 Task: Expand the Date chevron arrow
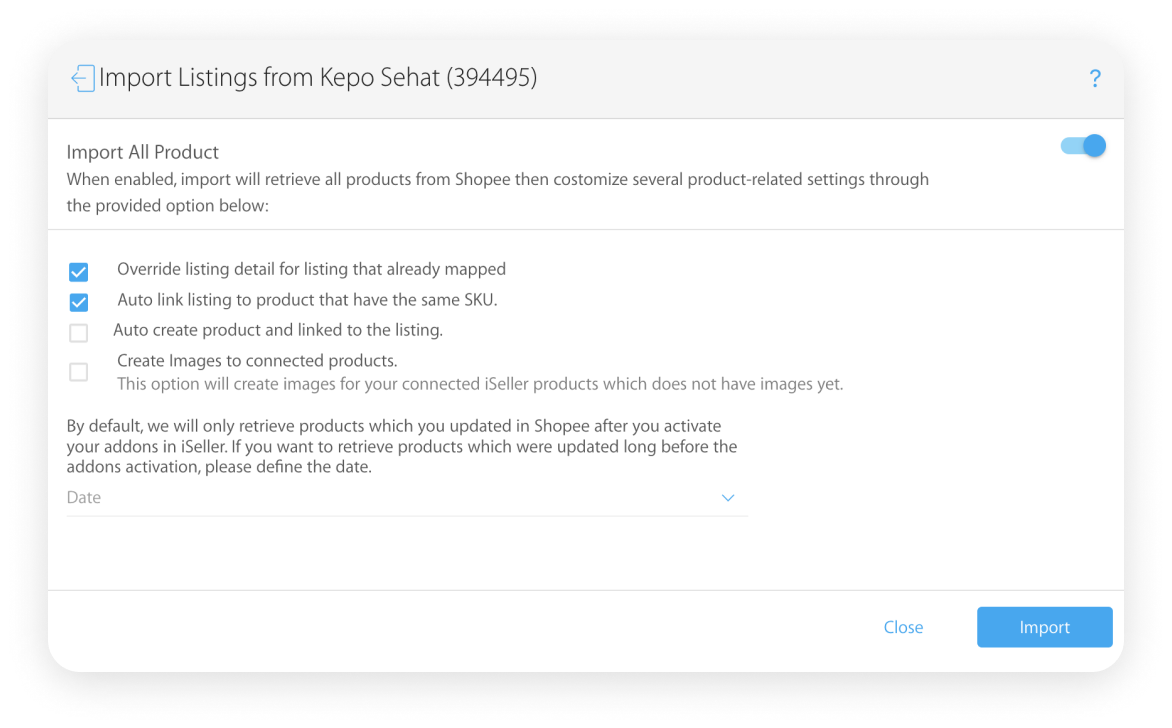click(728, 498)
